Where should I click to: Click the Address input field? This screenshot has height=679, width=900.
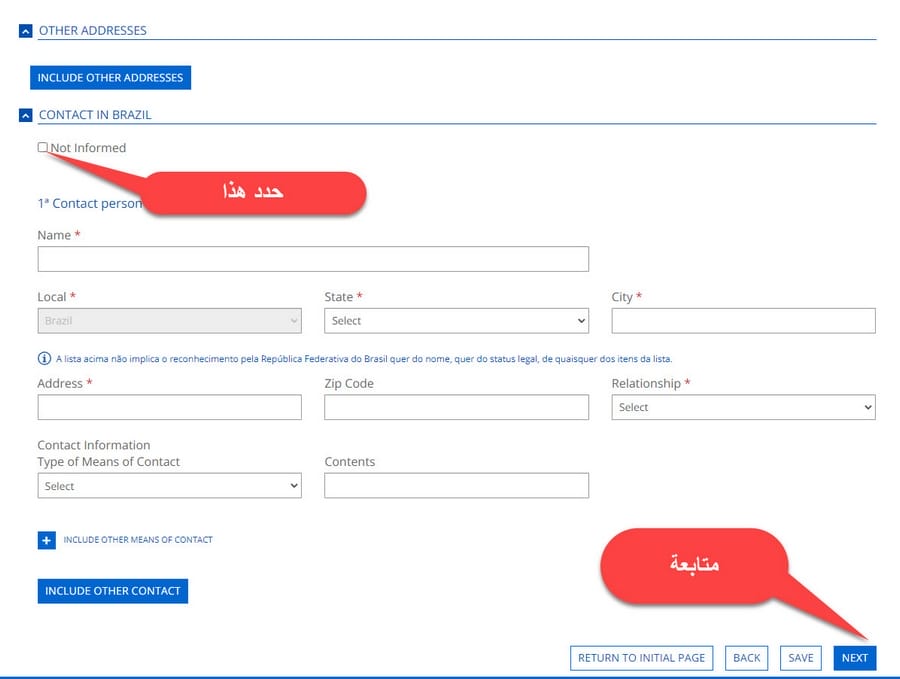pyautogui.click(x=169, y=407)
